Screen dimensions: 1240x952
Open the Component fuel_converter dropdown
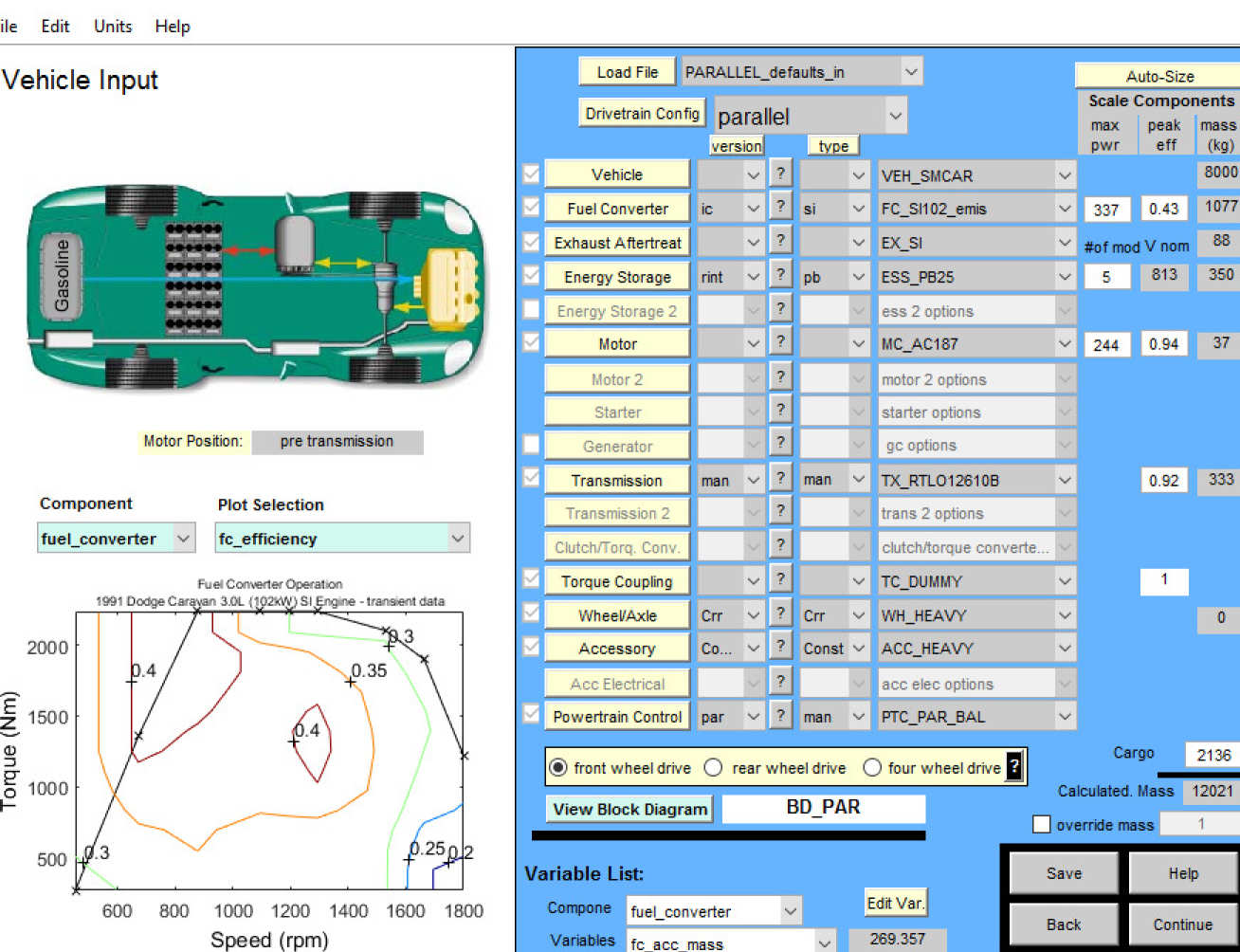point(183,539)
